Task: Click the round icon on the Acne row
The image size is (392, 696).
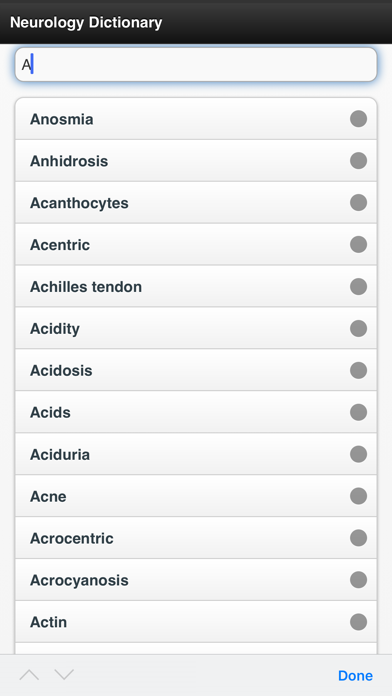Action: 358,496
